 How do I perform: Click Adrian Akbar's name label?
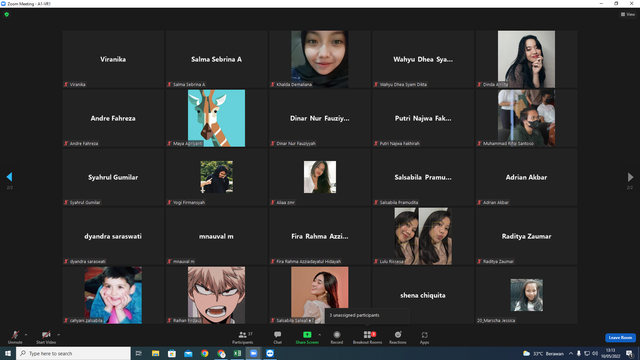click(496, 202)
